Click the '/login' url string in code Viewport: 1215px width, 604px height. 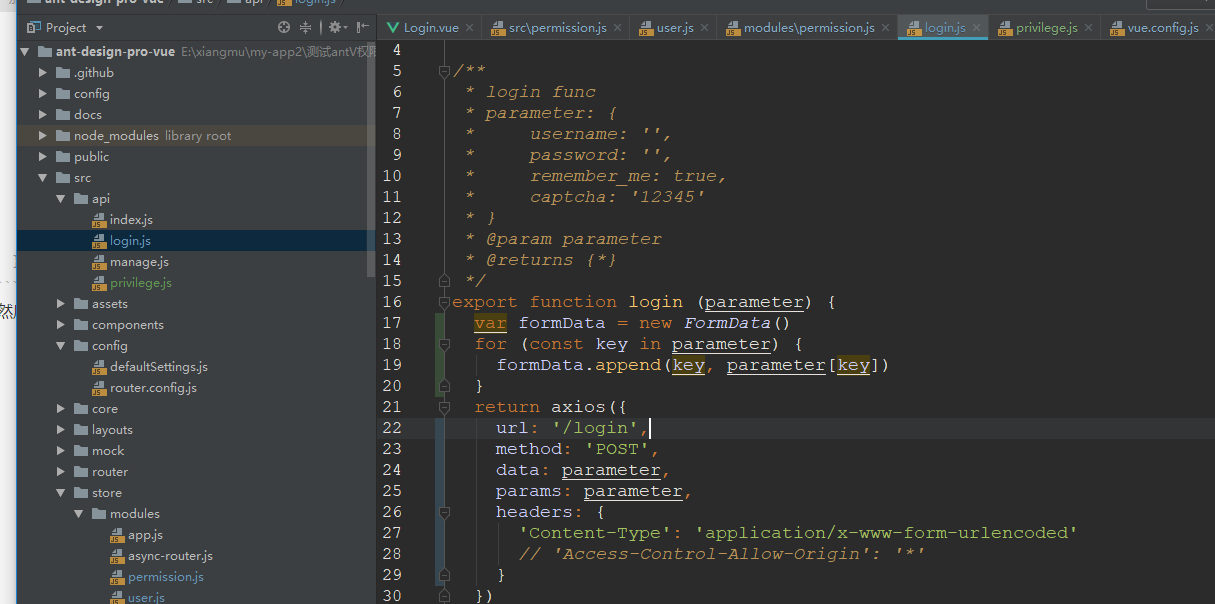pyautogui.click(x=596, y=428)
